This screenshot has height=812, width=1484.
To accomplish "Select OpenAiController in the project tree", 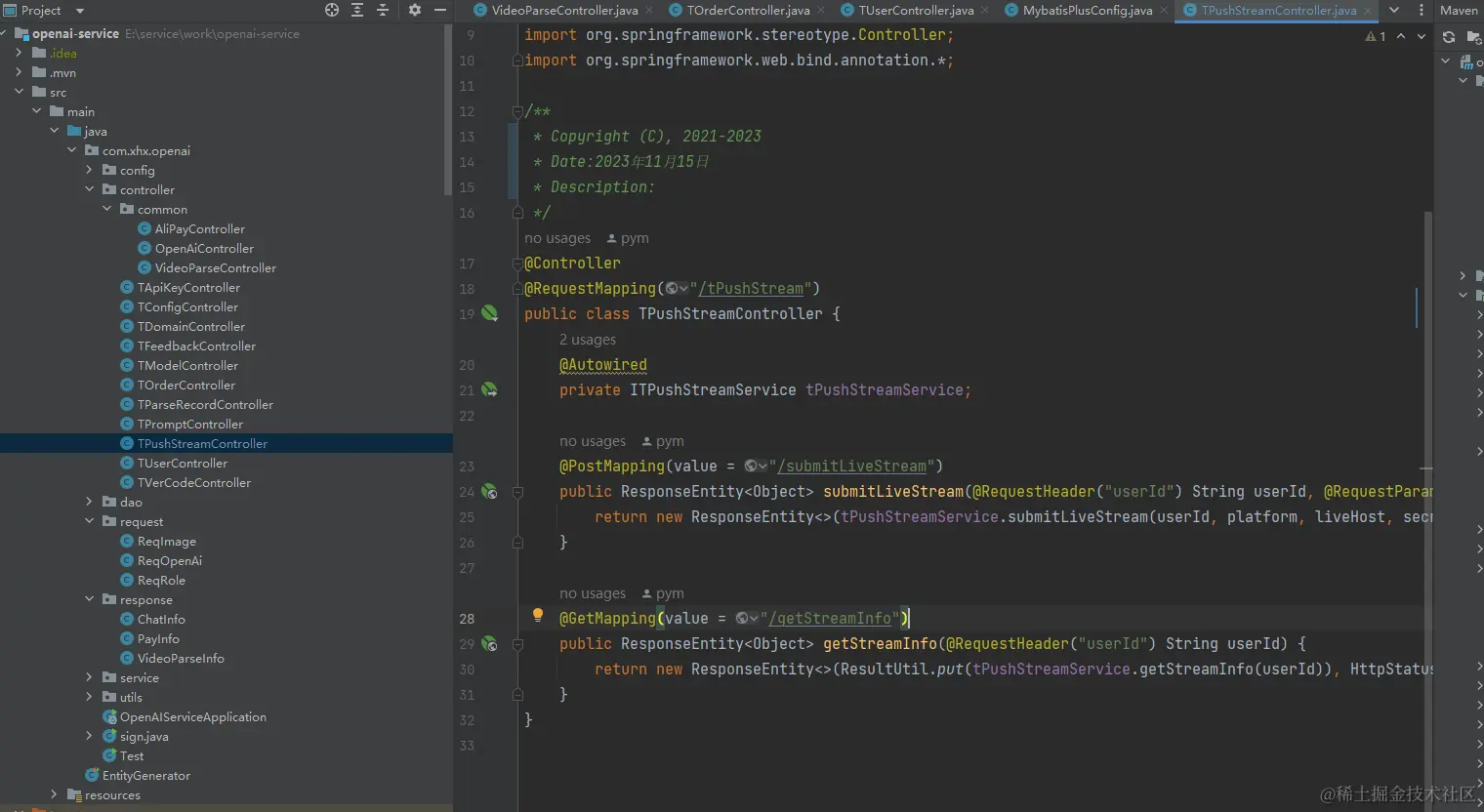I will click(204, 248).
